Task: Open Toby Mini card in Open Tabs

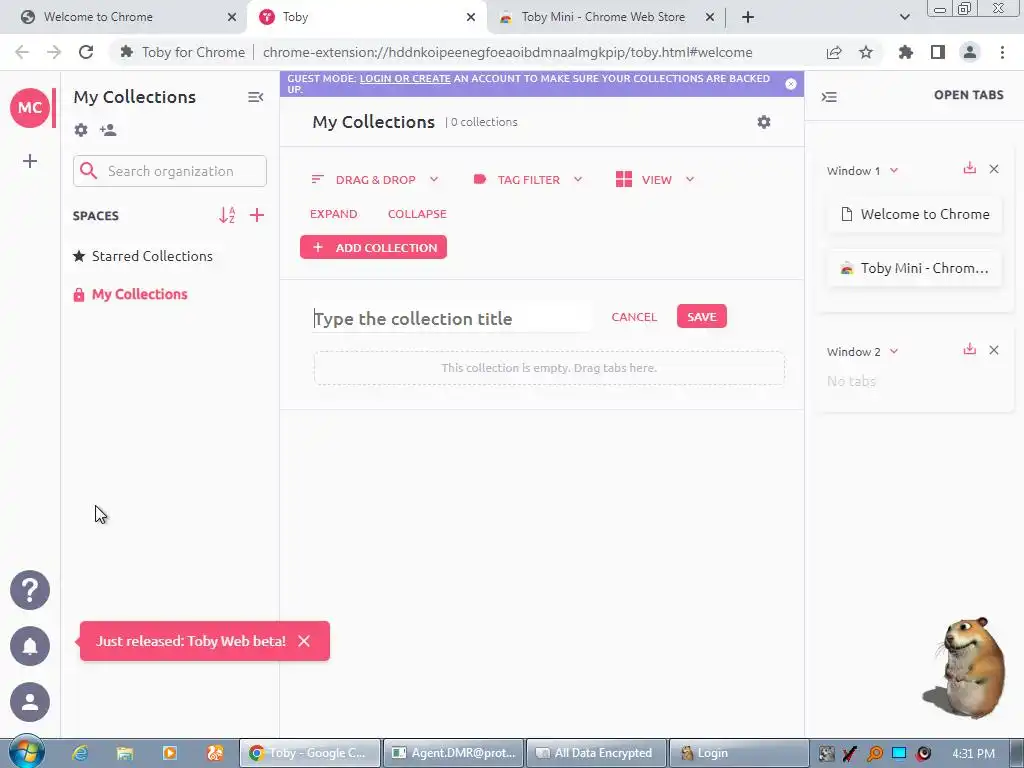Action: 914,268
